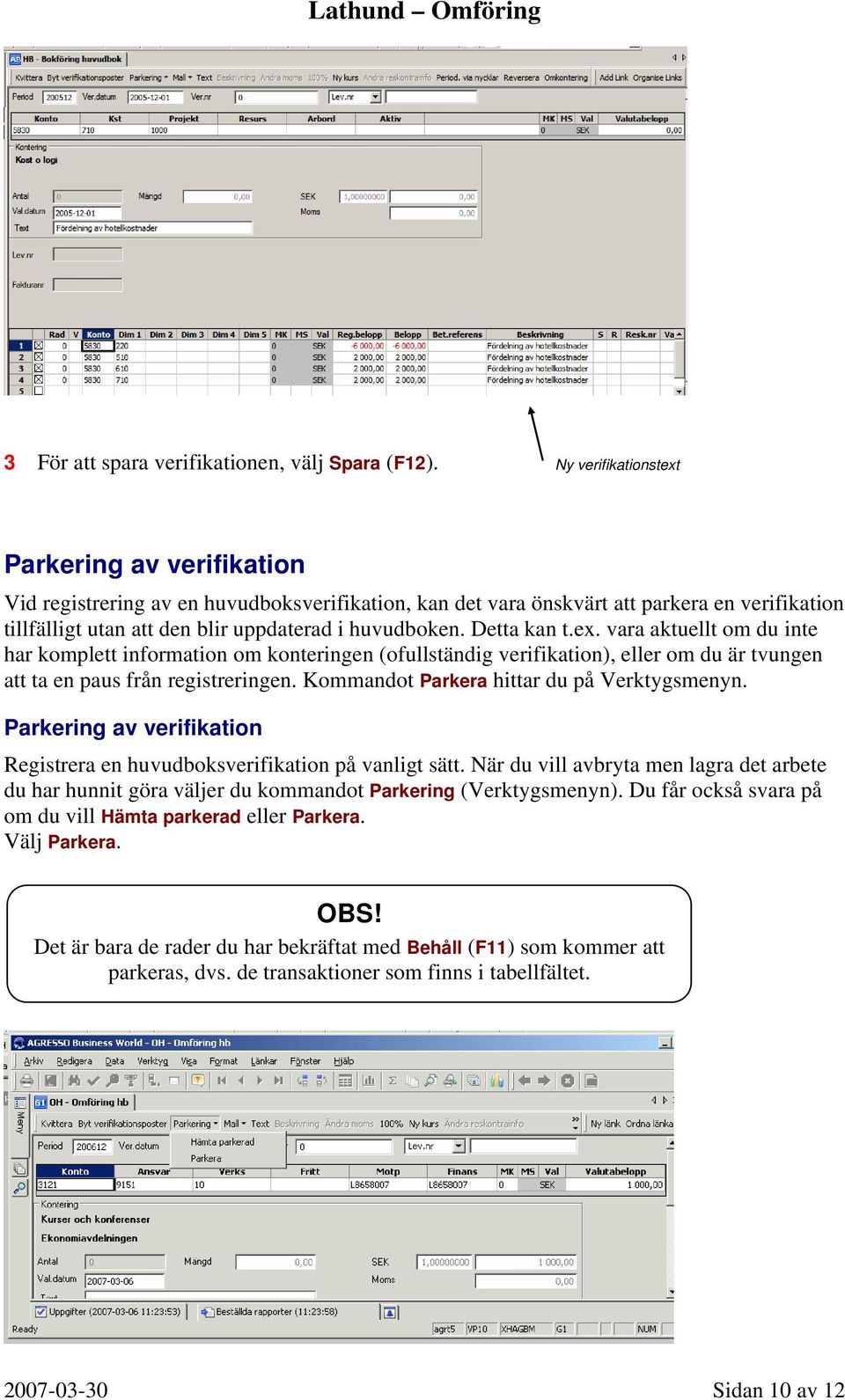
Task: Tick checkbox on row 3 of Bokföring table
Action: coord(38,369)
